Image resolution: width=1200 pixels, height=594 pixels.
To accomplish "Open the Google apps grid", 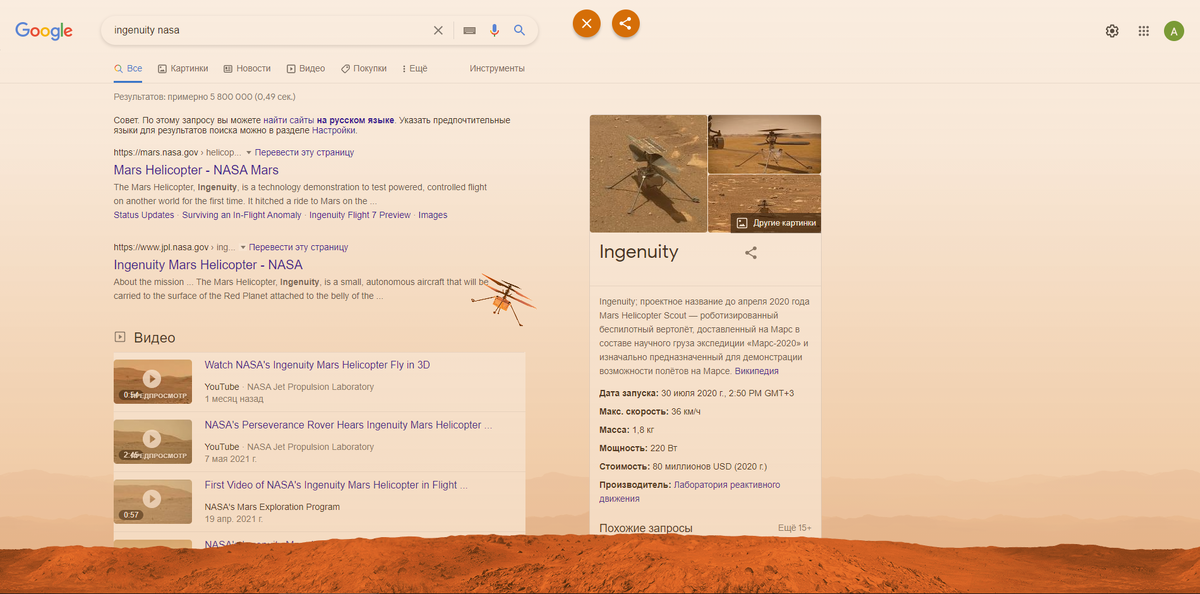I will [1144, 31].
